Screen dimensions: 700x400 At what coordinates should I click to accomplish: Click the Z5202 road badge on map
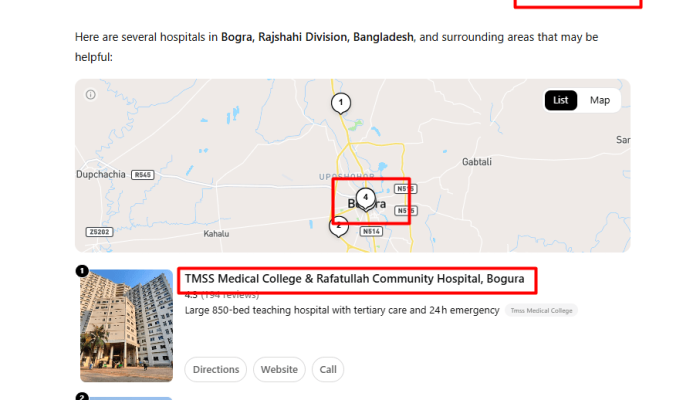[x=98, y=231]
